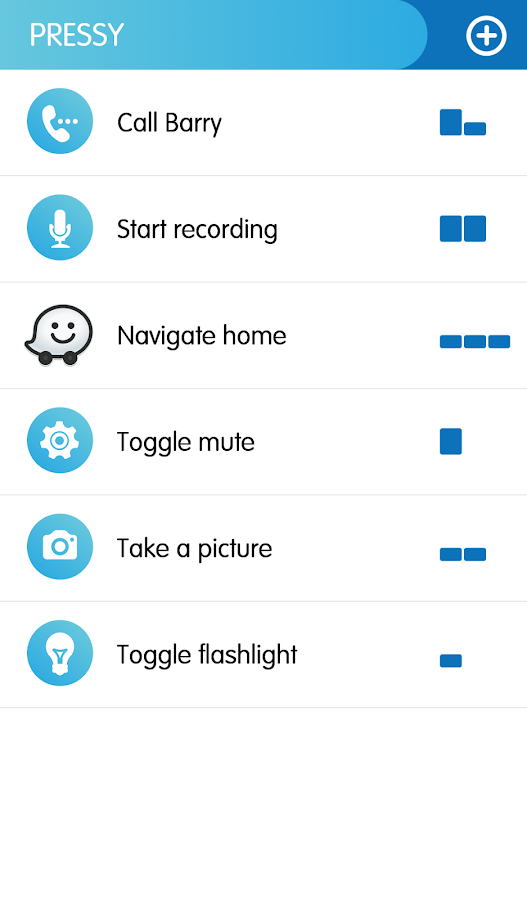Open the Toggle flashlight action
Viewport: 527px width, 900px height.
click(x=264, y=654)
